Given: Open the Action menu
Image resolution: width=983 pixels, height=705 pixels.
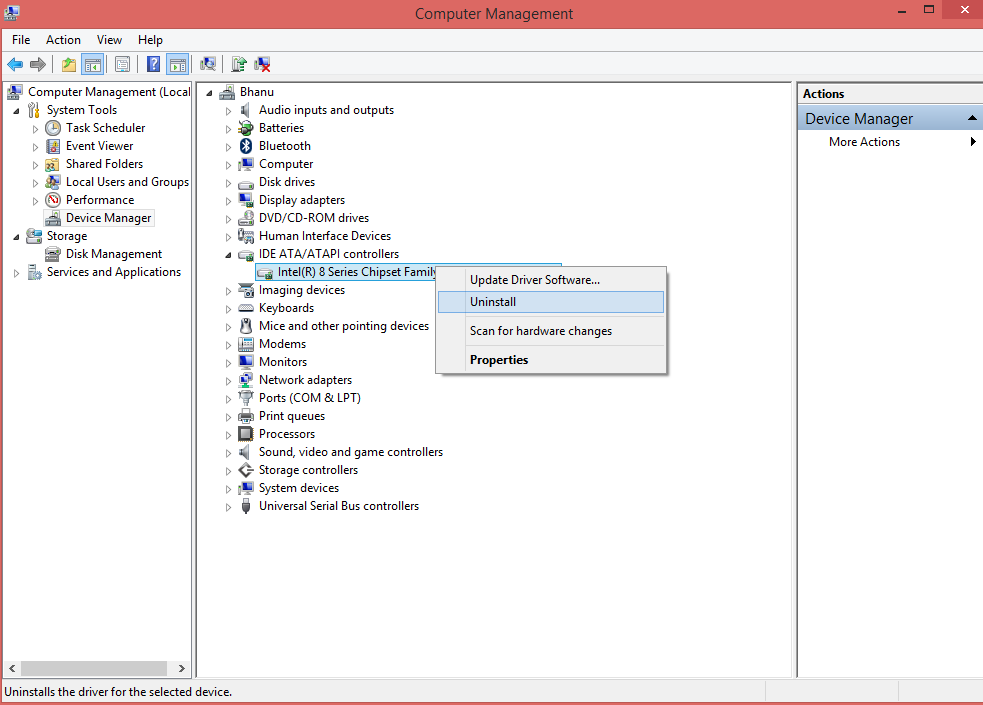Looking at the screenshot, I should (63, 39).
